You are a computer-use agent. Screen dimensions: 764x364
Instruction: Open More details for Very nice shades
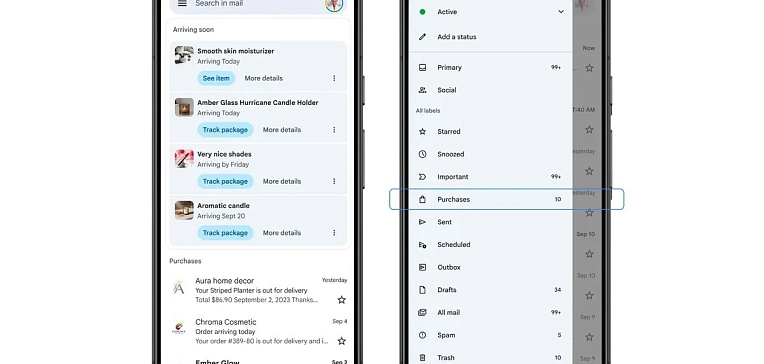click(x=282, y=181)
